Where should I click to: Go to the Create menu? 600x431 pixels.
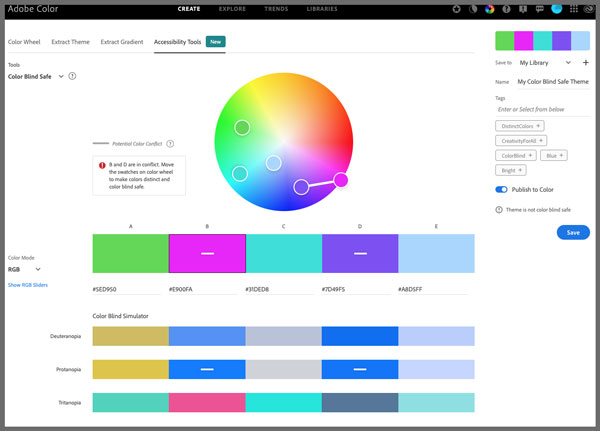[189, 9]
